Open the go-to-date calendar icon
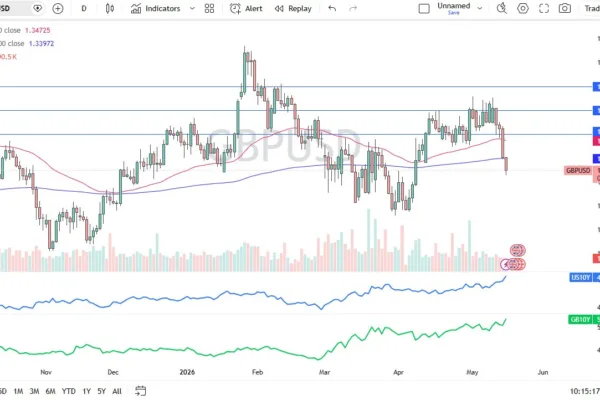600x400 pixels. [140, 391]
